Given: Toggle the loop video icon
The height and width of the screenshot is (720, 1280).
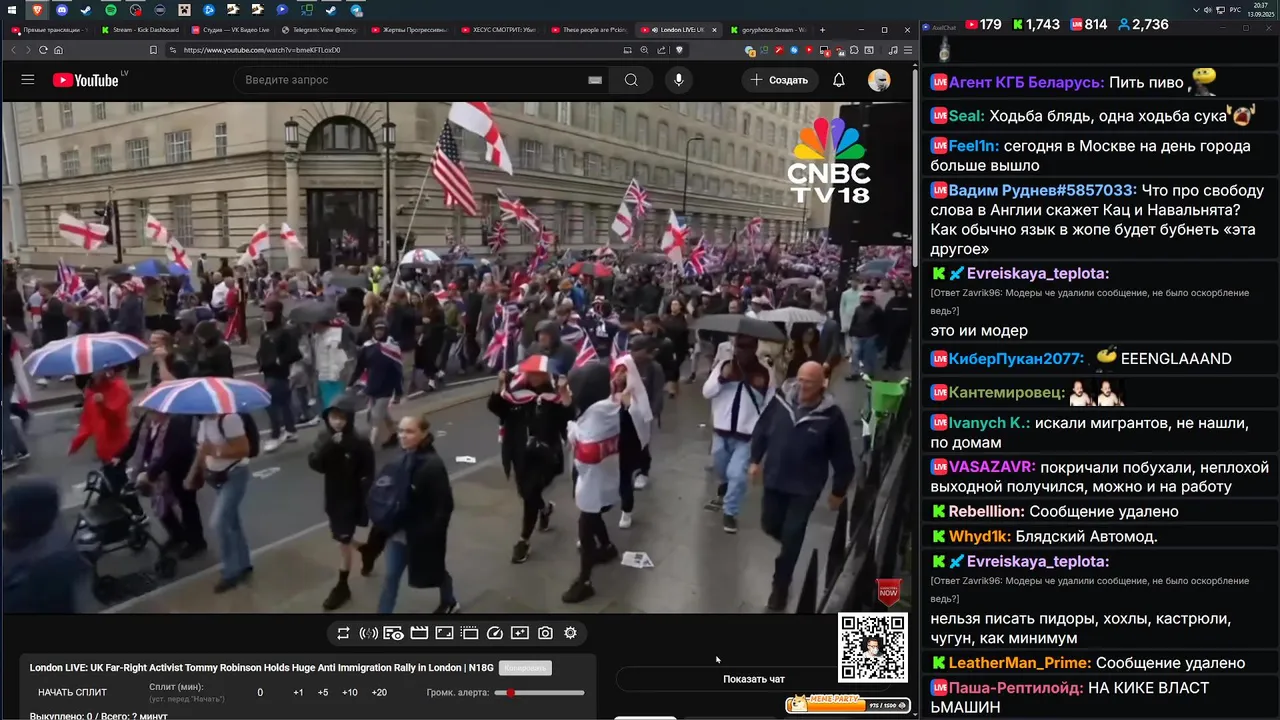Looking at the screenshot, I should [x=343, y=633].
